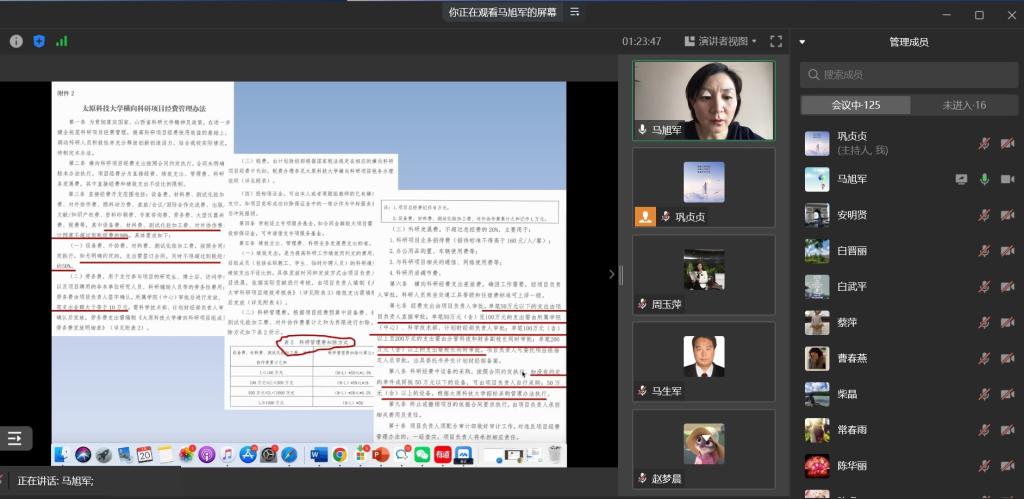1024x499 pixels.
Task: Click 马旭军's screen sharing icon in the member list
Action: [961, 179]
